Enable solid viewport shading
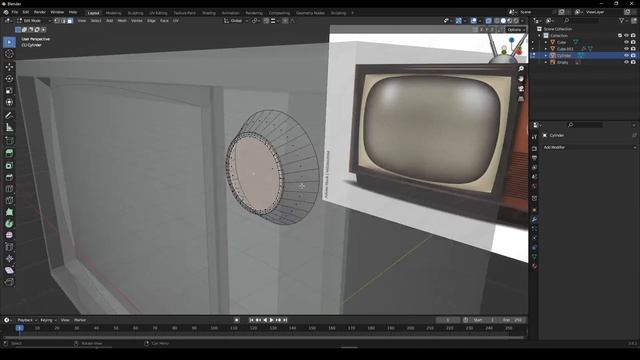 click(x=503, y=20)
